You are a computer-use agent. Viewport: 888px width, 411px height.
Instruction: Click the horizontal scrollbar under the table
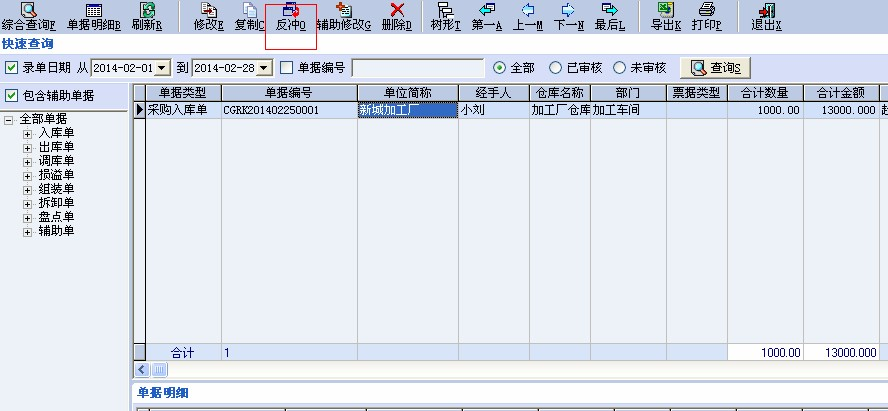point(500,369)
